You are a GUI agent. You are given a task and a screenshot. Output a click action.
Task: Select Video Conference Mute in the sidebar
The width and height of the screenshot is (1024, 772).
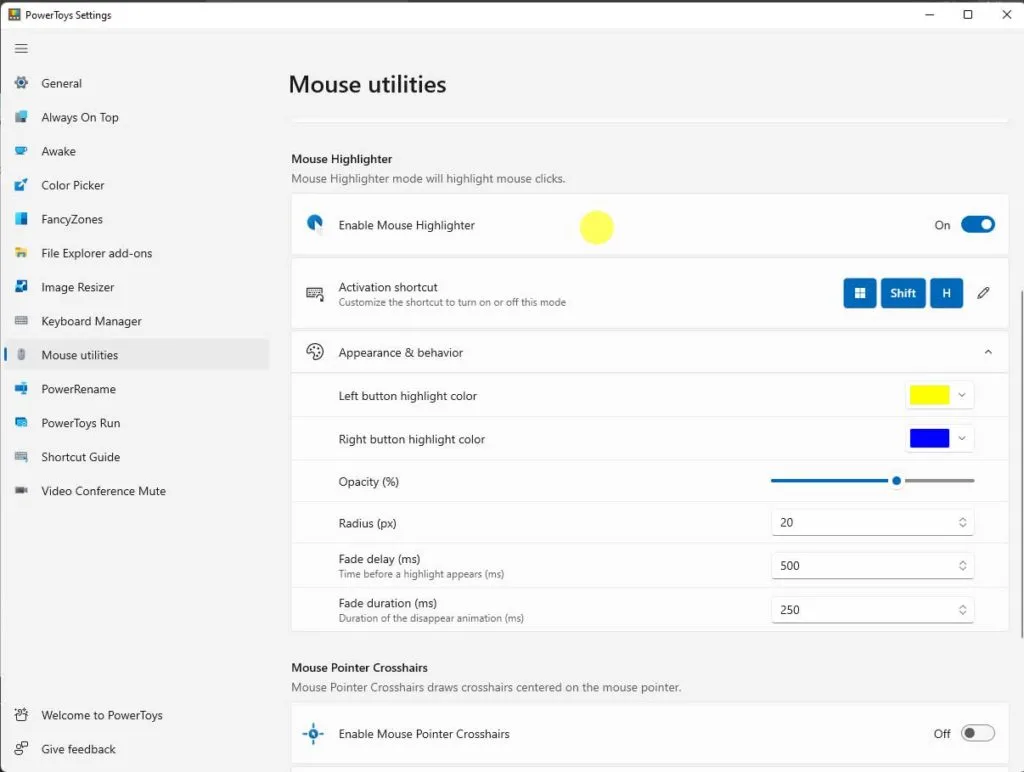[x=137, y=491]
